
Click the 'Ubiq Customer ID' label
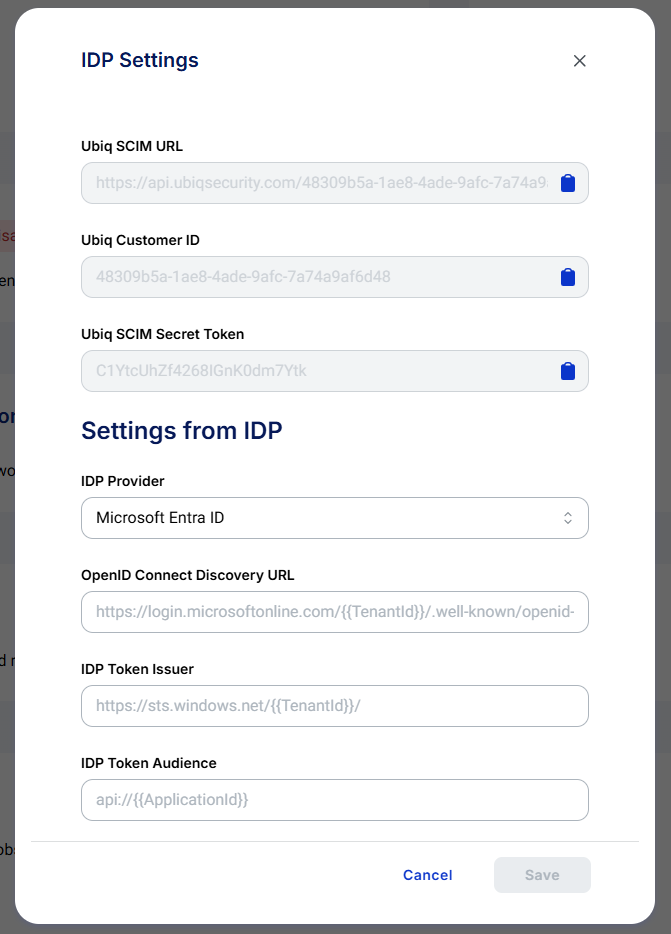(x=141, y=241)
